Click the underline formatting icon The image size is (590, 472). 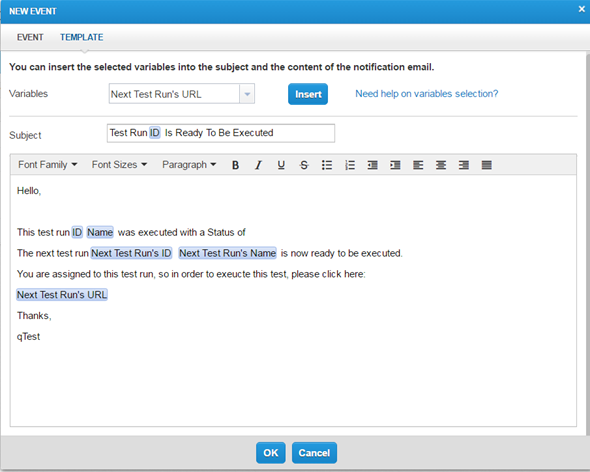point(281,165)
